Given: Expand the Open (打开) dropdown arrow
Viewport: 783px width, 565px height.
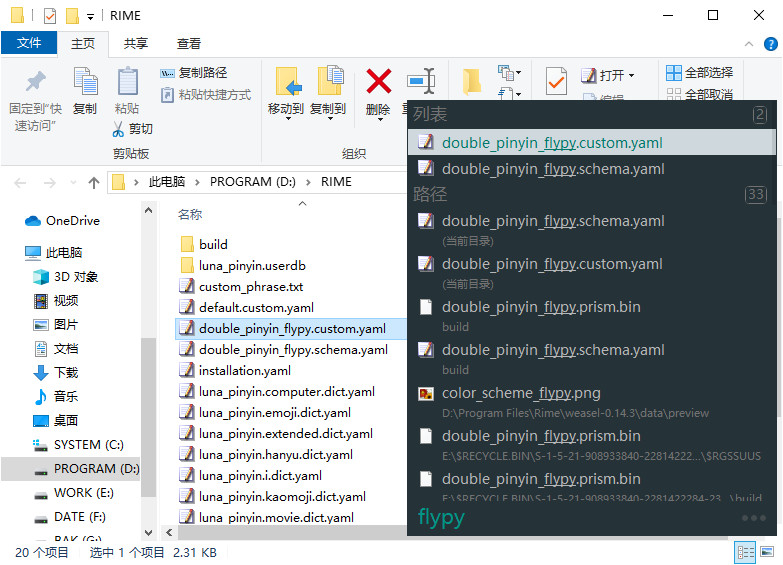Looking at the screenshot, I should click(632, 76).
